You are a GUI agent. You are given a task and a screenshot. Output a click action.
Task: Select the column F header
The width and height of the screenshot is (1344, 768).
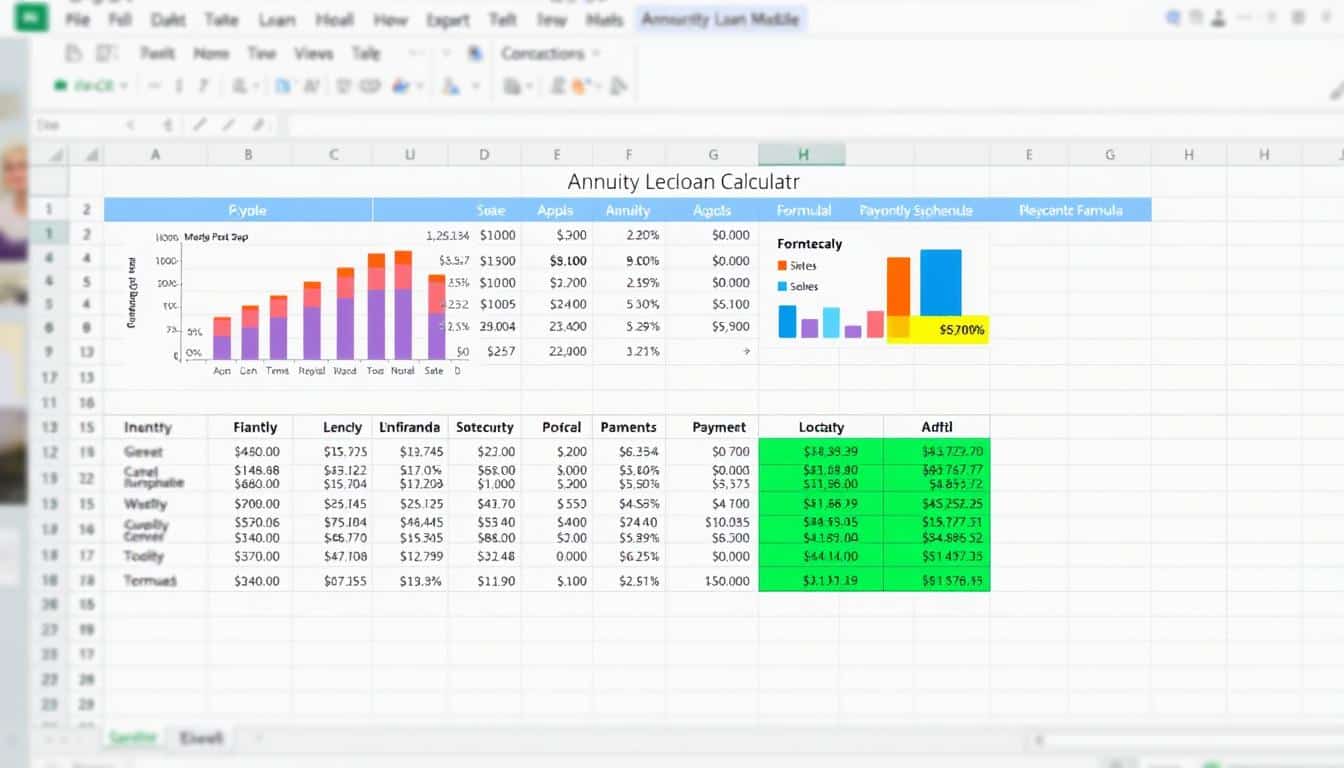629,154
